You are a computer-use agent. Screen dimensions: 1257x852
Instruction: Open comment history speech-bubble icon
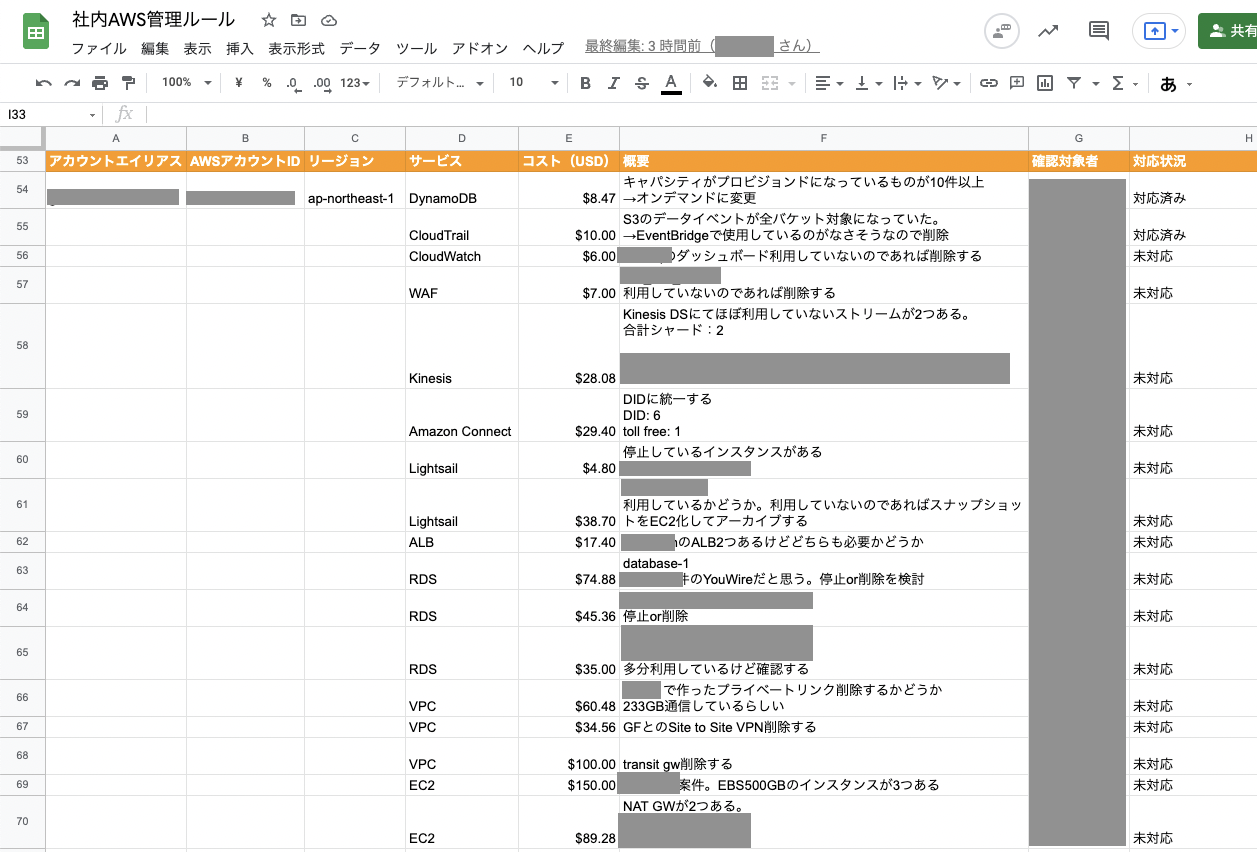[1099, 31]
